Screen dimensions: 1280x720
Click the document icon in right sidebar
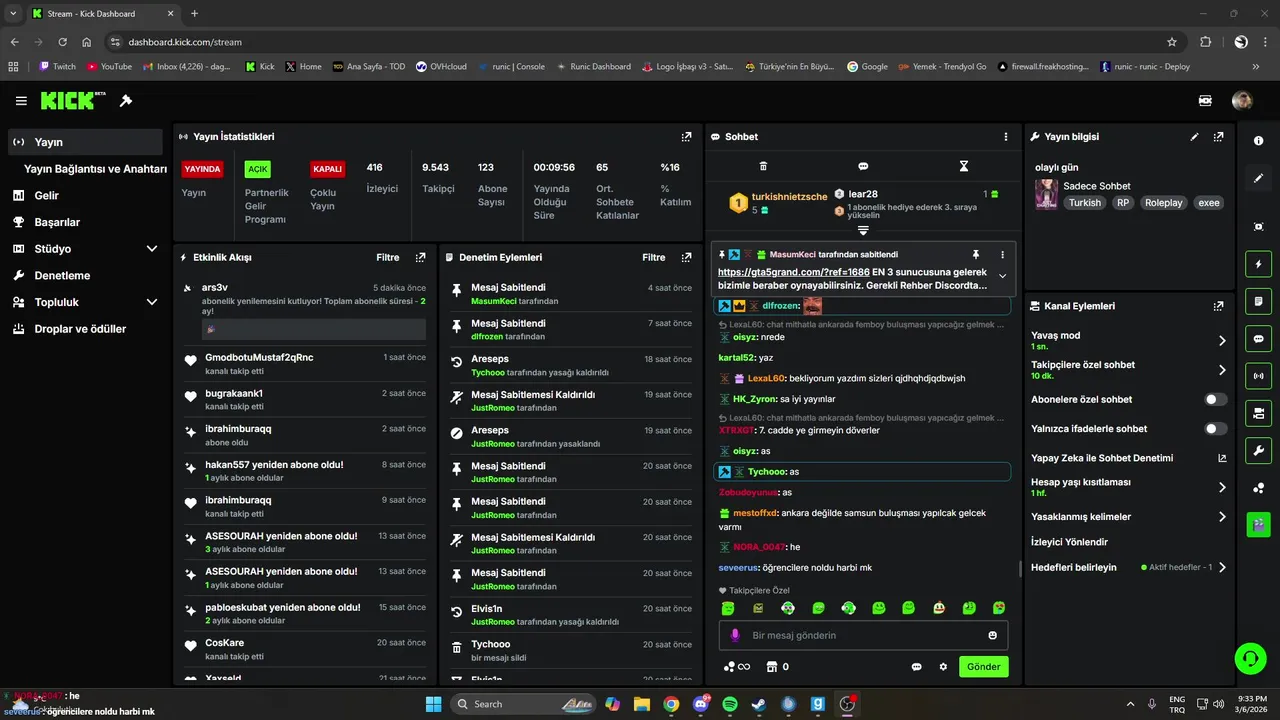(x=1258, y=301)
